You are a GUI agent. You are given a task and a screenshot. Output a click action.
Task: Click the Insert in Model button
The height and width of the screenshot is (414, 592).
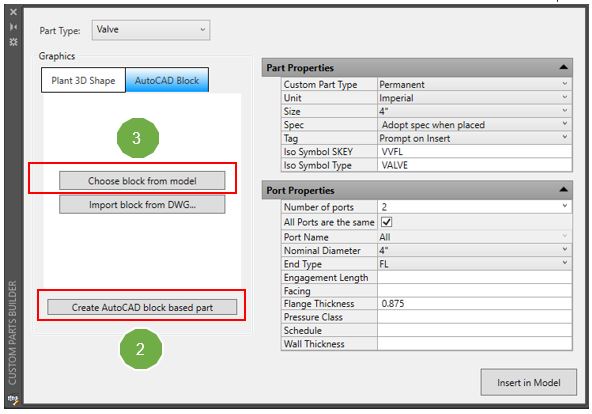tap(529, 382)
